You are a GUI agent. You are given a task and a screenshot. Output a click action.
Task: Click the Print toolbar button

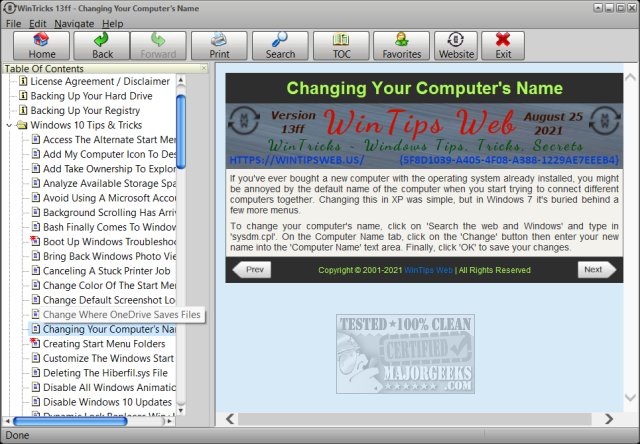click(219, 46)
